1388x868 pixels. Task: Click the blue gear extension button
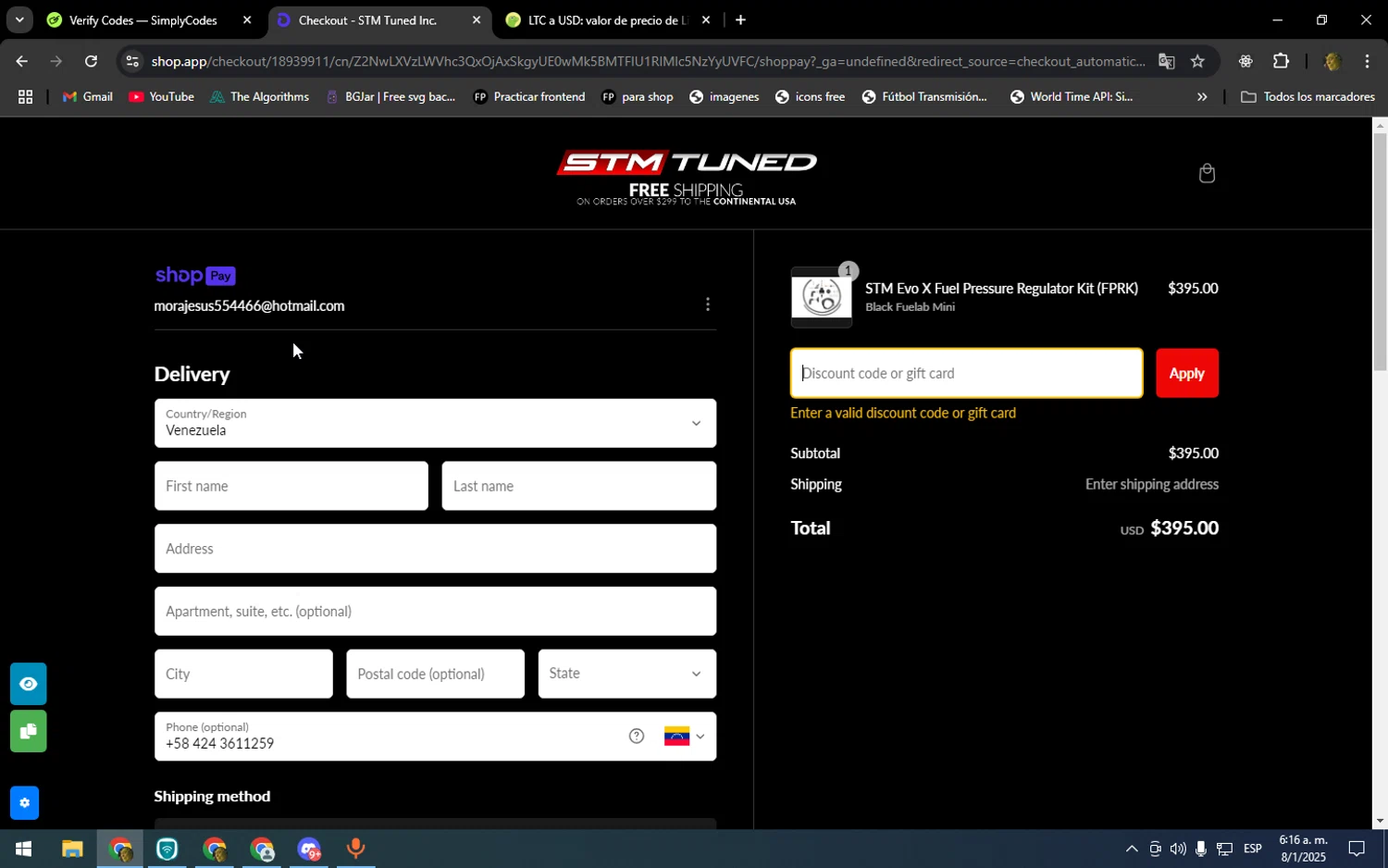tap(24, 803)
